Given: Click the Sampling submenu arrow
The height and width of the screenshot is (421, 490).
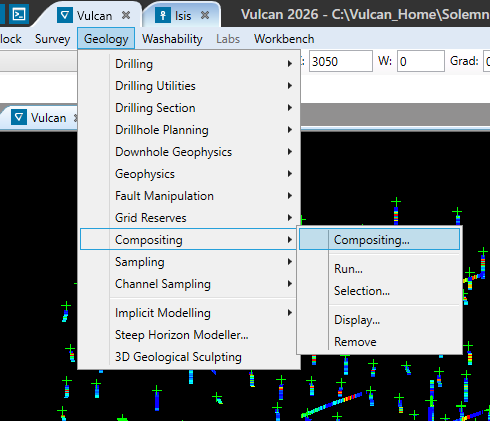Looking at the screenshot, I should pyautogui.click(x=290, y=262).
